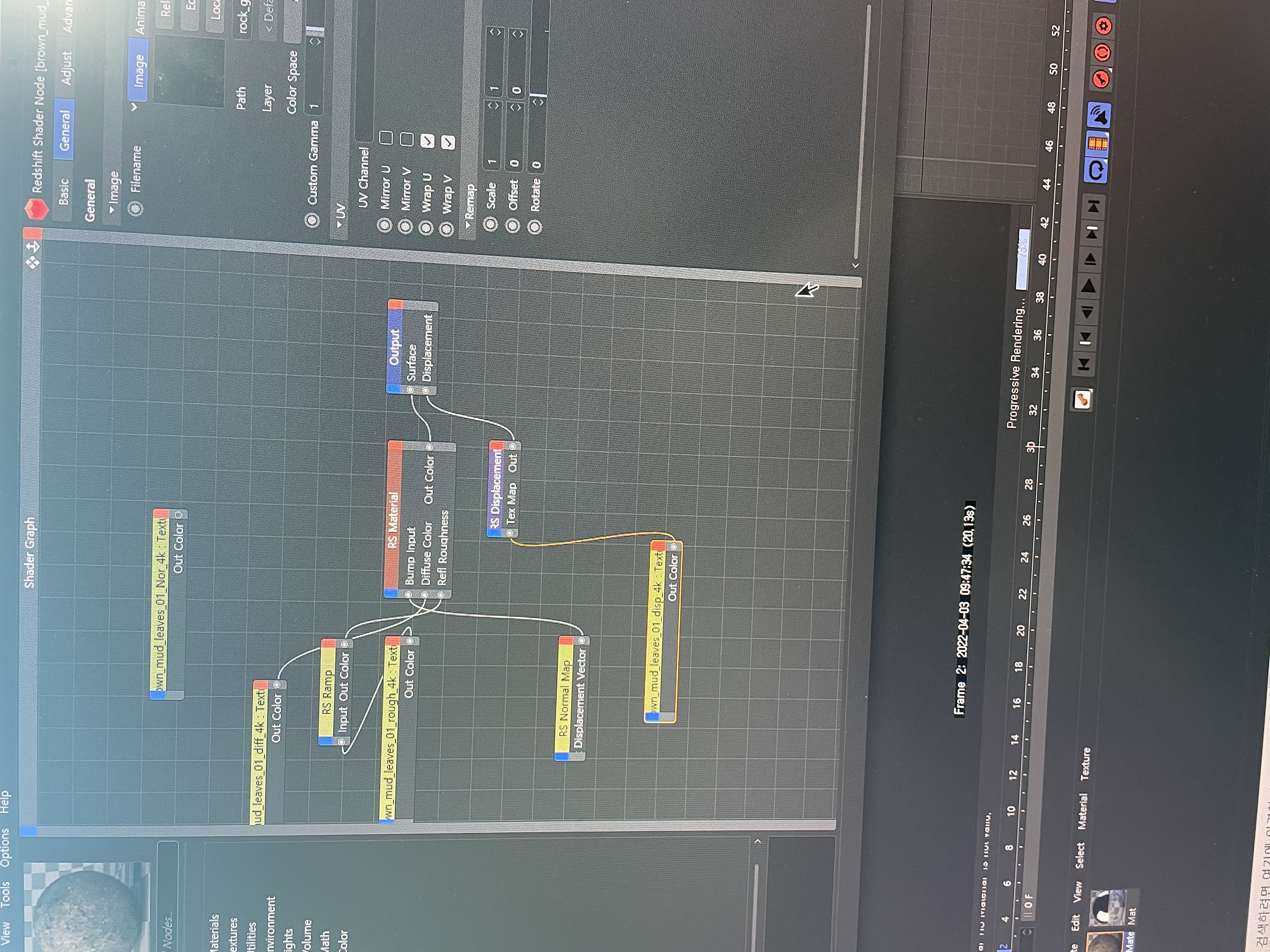Click the red keyframe settings gear icon

click(x=1104, y=26)
